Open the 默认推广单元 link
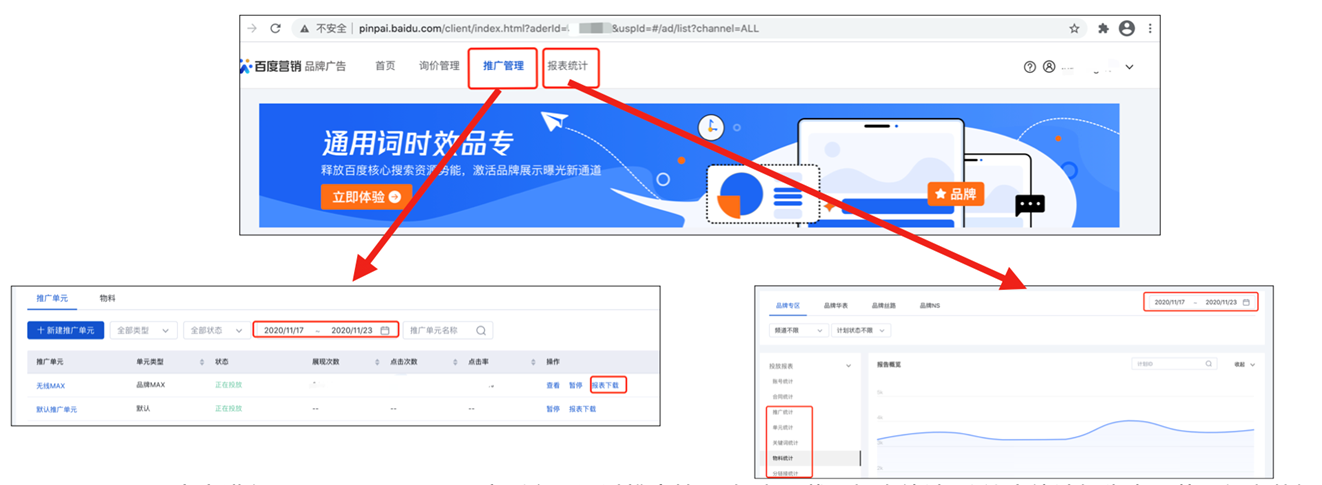 point(56,409)
